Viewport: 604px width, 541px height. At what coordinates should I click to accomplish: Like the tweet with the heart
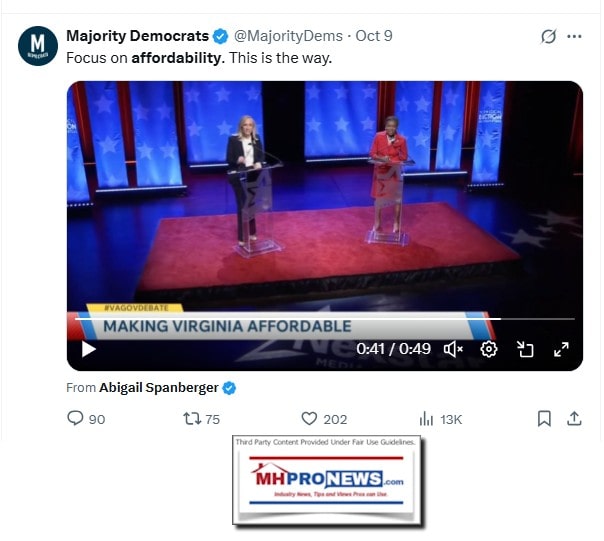tap(309, 419)
